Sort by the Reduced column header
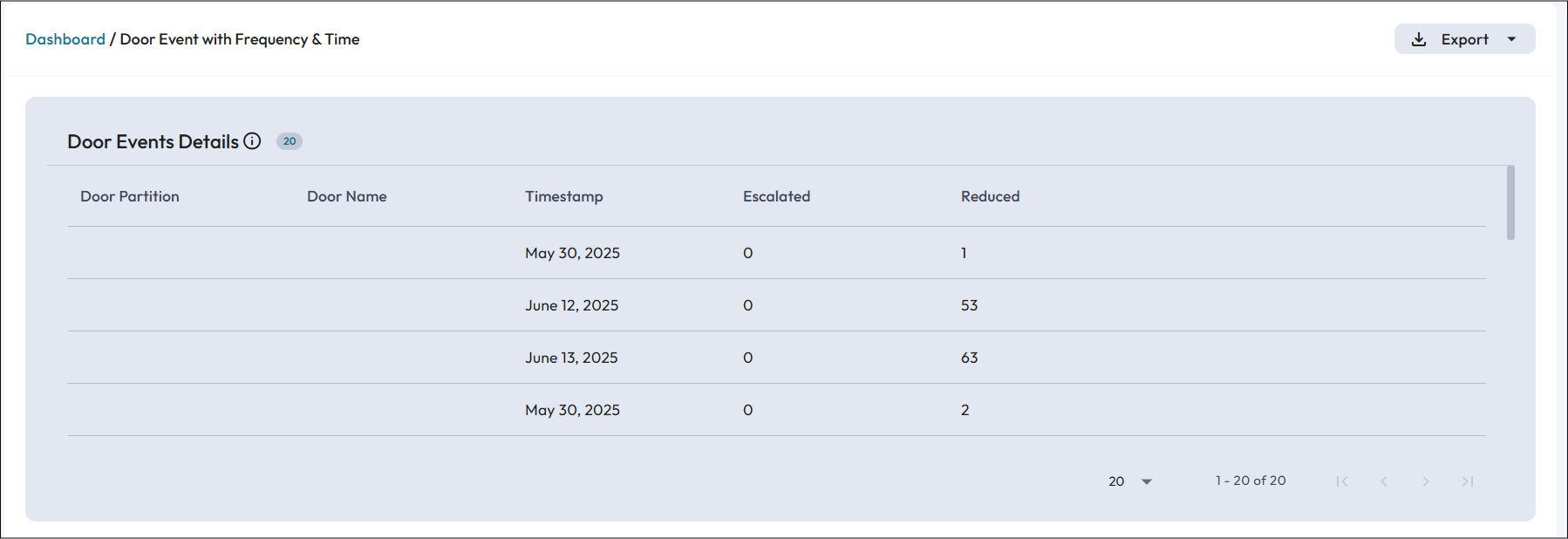 (990, 196)
